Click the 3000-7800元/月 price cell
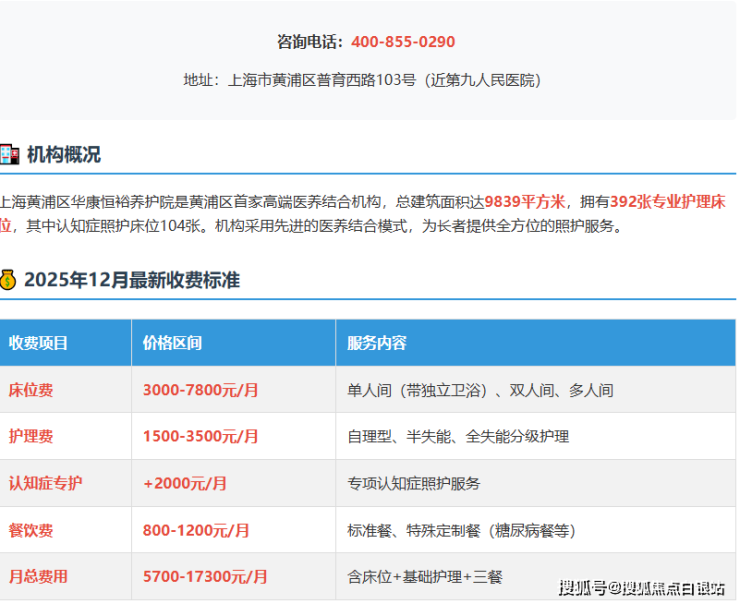This screenshot has height=604, width=740. click(x=201, y=390)
